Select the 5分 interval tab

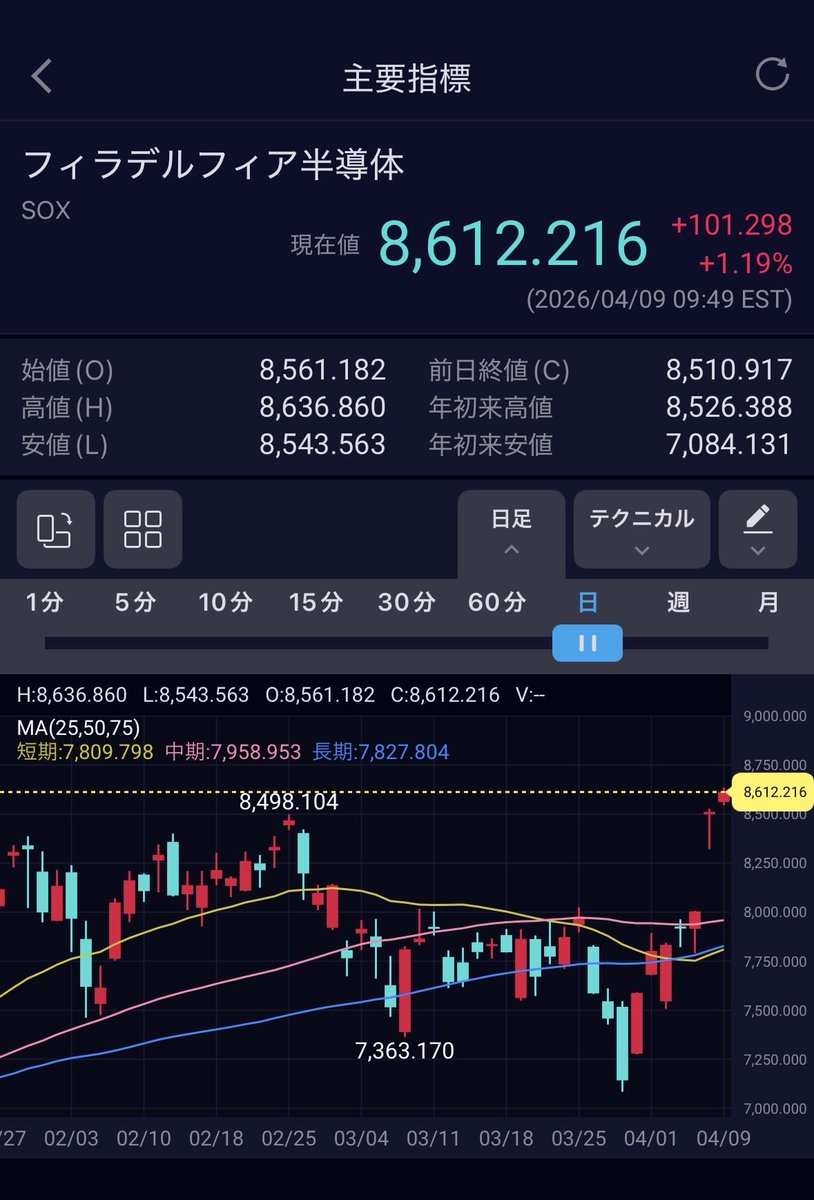[x=135, y=602]
